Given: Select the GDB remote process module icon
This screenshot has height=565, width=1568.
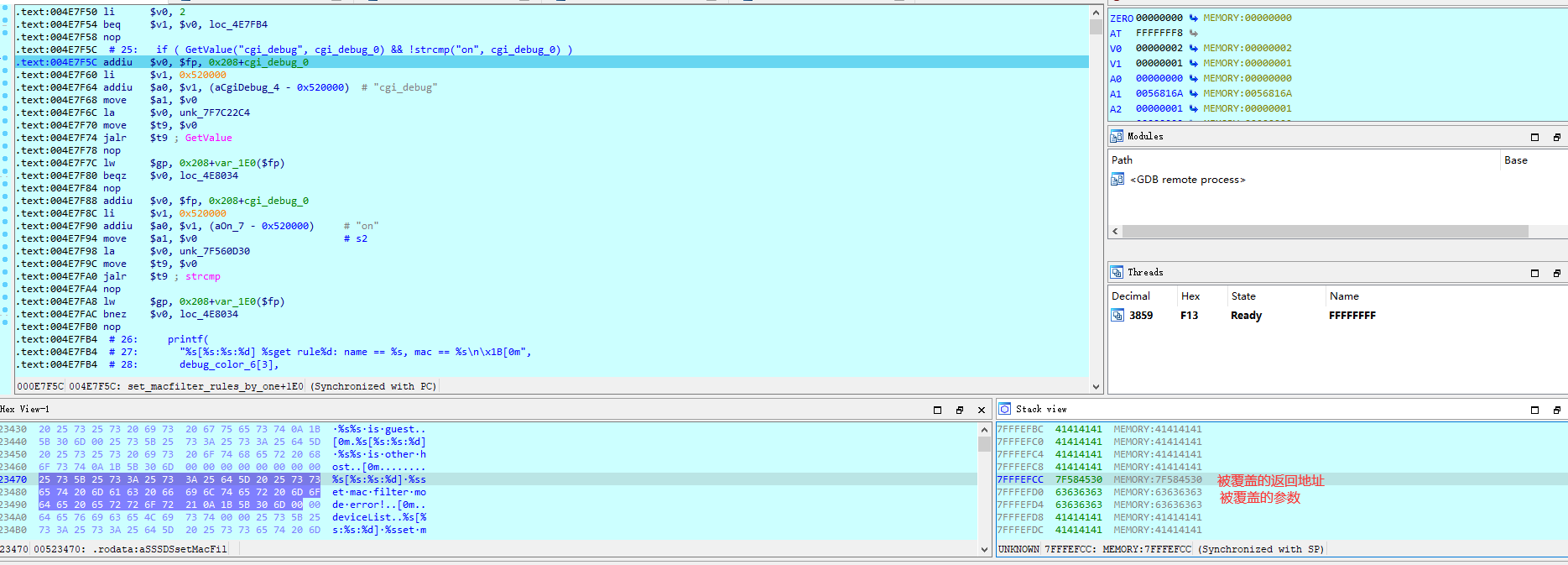Looking at the screenshot, I should (1117, 179).
